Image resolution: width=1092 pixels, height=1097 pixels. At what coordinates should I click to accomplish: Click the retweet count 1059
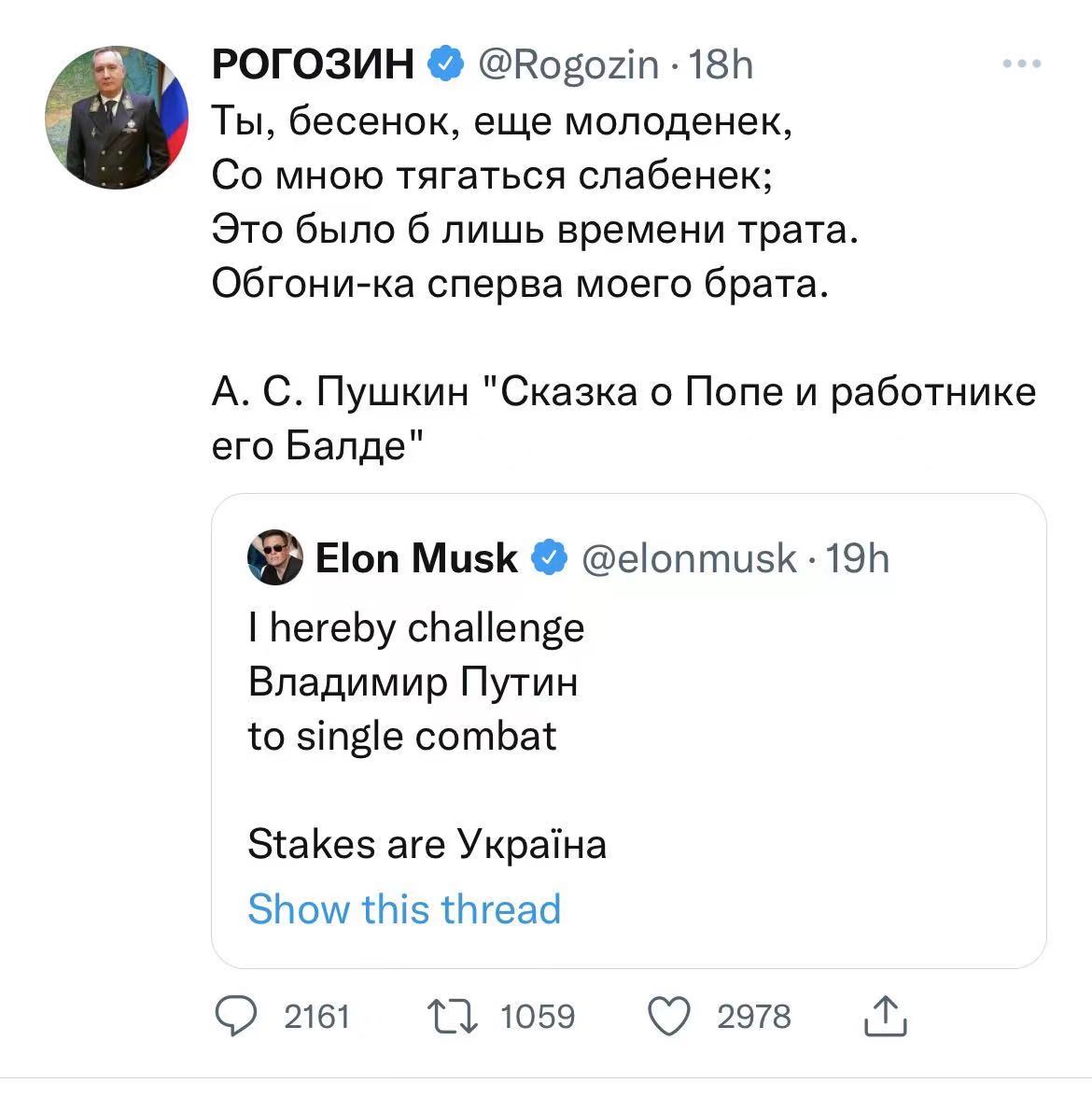coord(536,1018)
